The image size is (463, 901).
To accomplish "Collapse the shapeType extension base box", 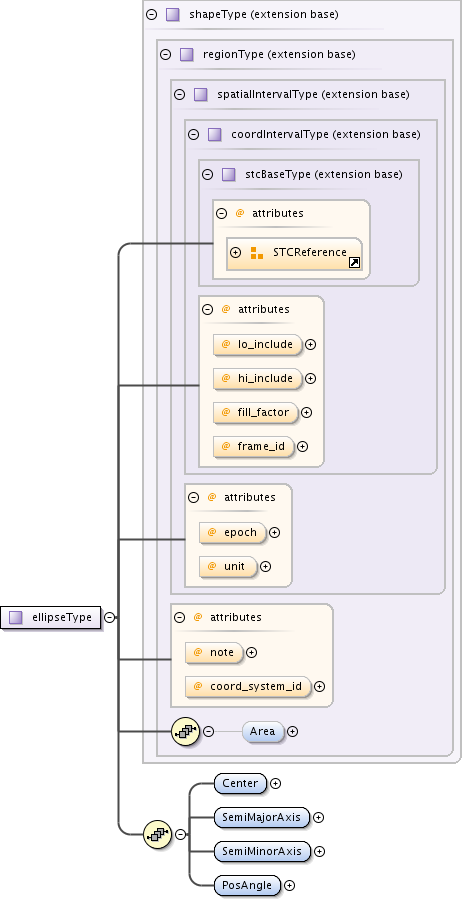I will click(152, 15).
